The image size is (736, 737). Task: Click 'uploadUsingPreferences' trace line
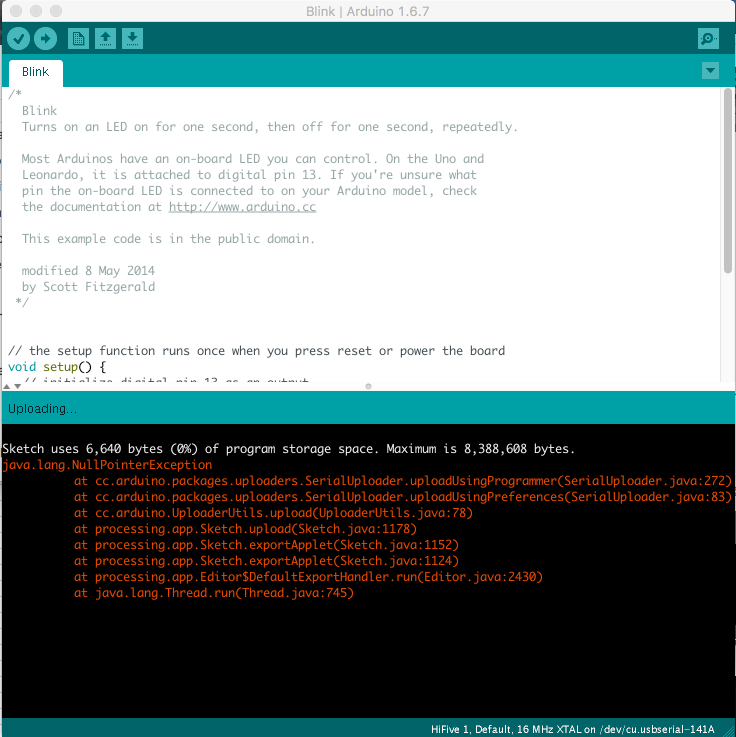(403, 497)
